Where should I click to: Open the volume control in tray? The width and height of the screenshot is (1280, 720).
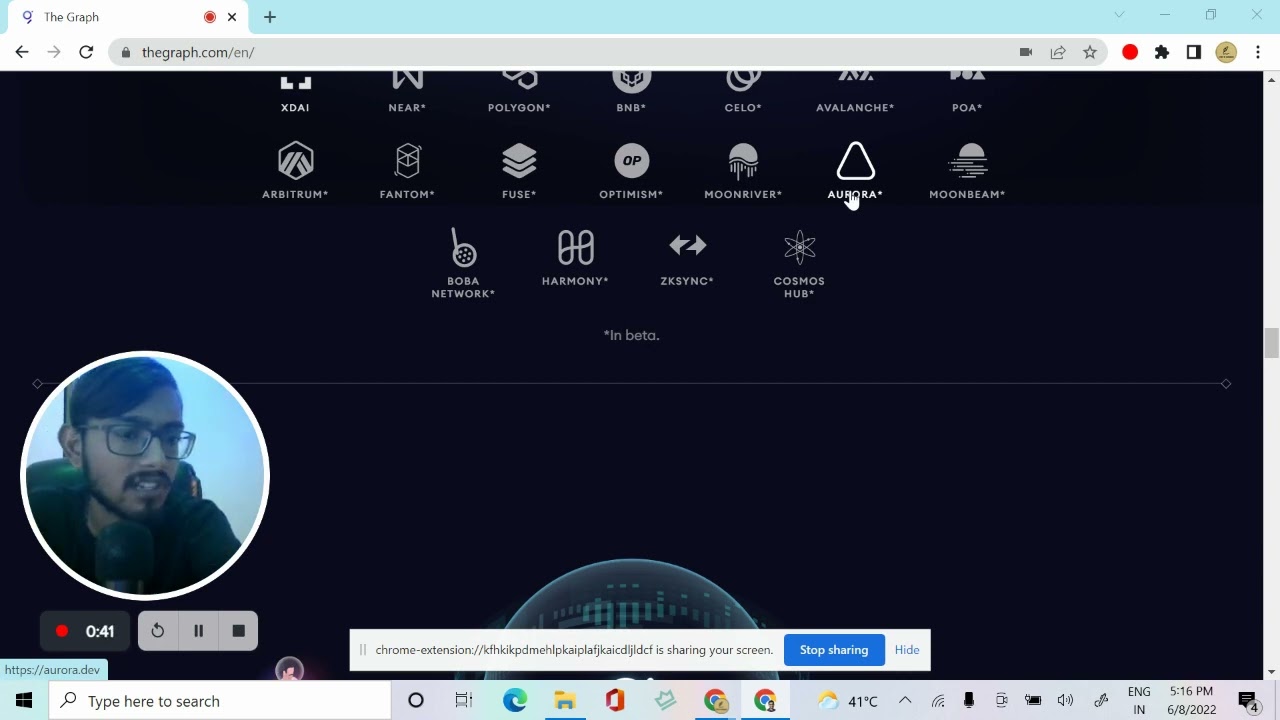[x=1065, y=700]
